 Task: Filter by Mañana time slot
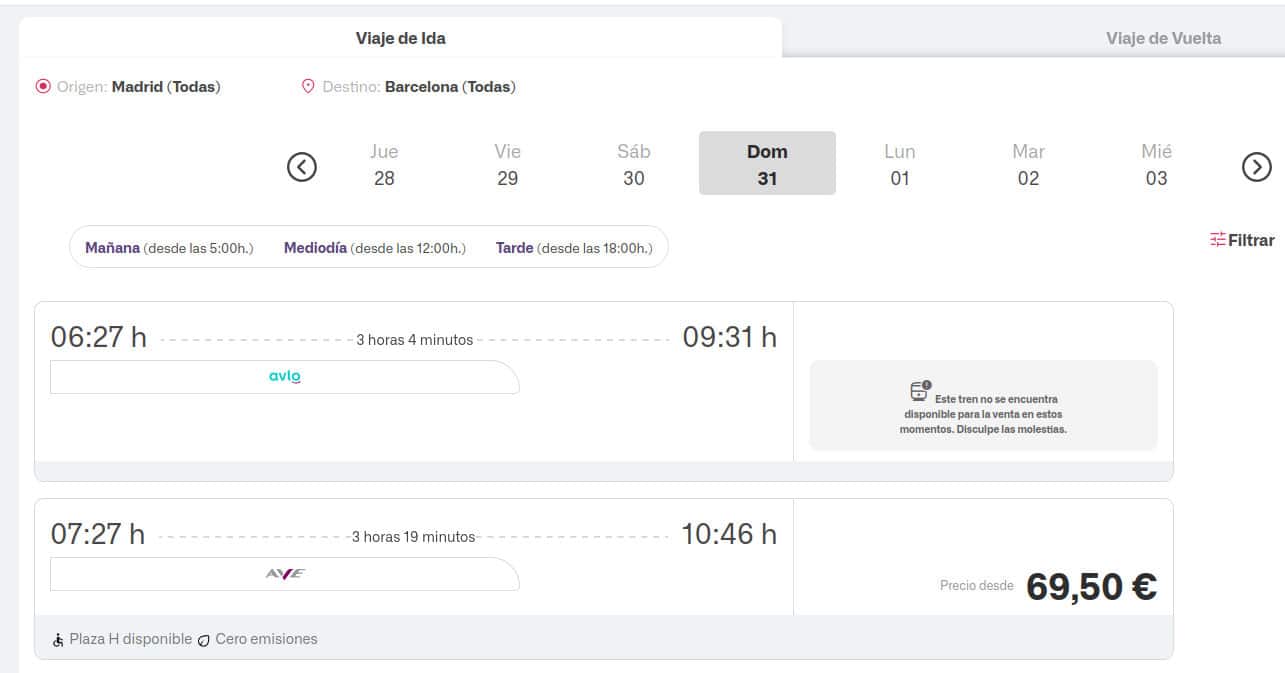pyautogui.click(x=169, y=248)
